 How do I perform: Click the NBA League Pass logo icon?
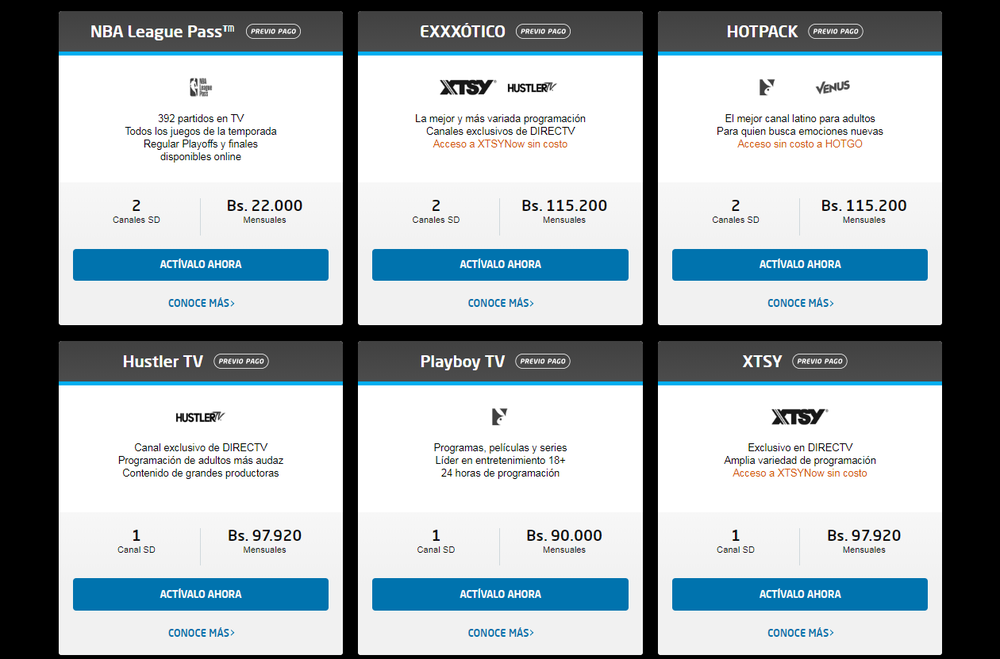[200, 87]
